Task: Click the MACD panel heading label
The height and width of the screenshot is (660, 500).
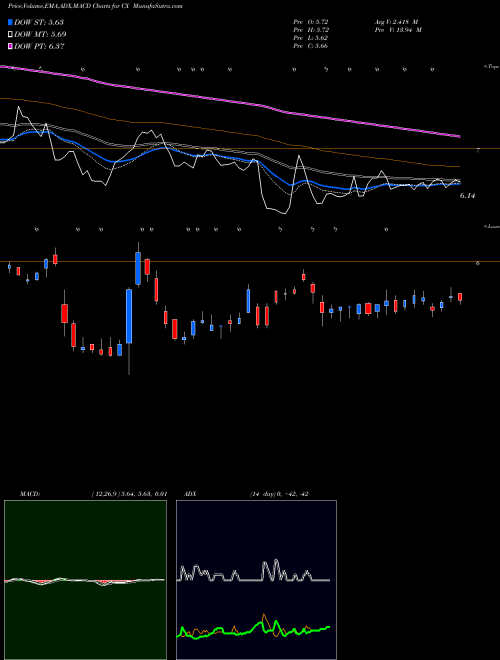Action: pyautogui.click(x=30, y=494)
